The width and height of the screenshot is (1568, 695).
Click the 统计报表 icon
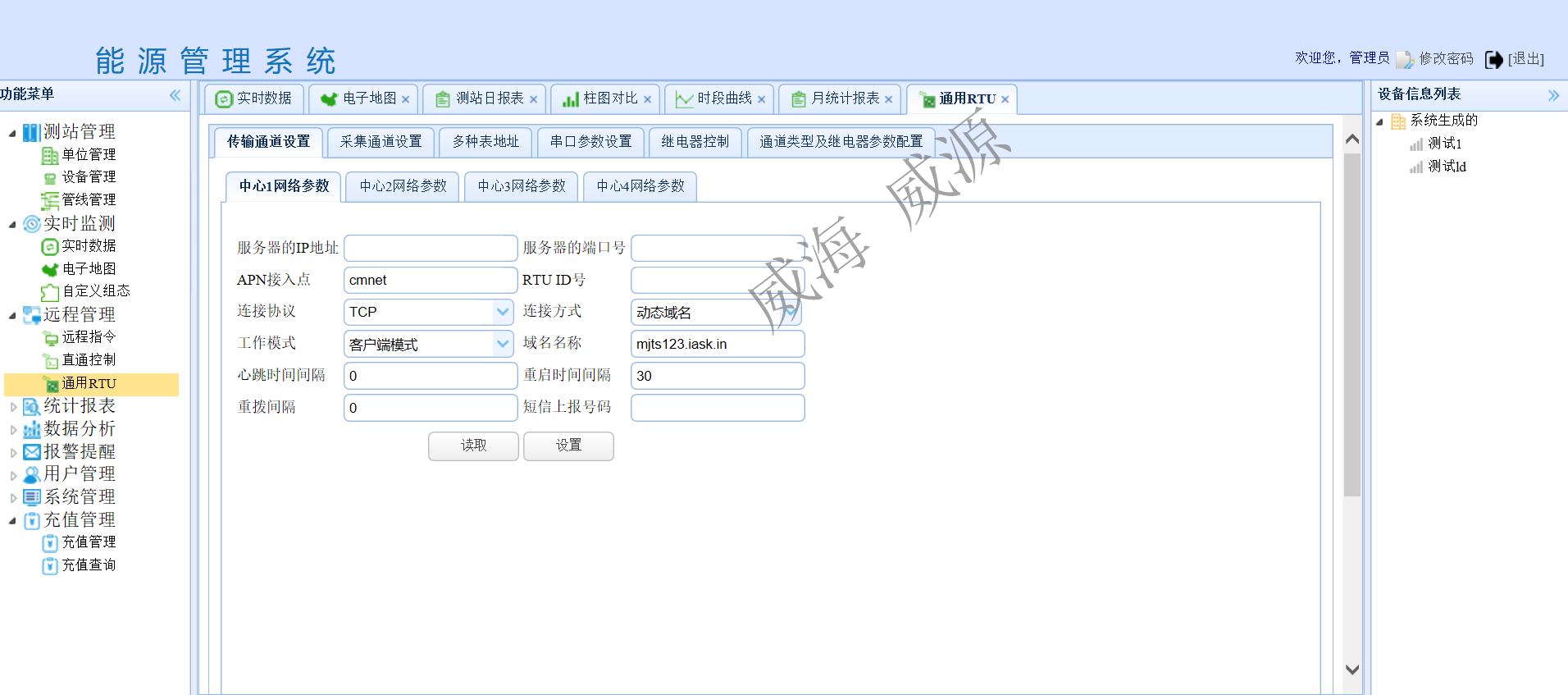coord(31,406)
